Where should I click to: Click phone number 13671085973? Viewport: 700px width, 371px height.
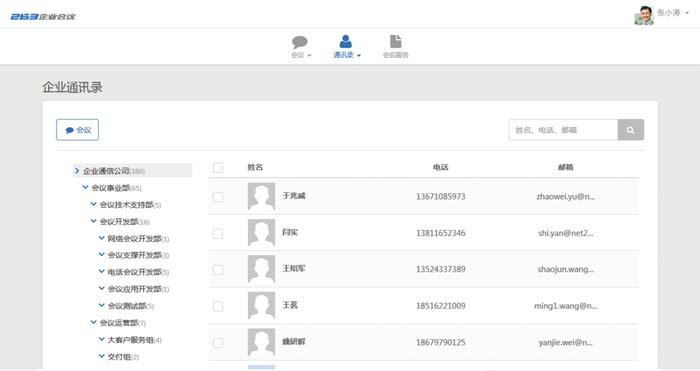click(x=441, y=196)
